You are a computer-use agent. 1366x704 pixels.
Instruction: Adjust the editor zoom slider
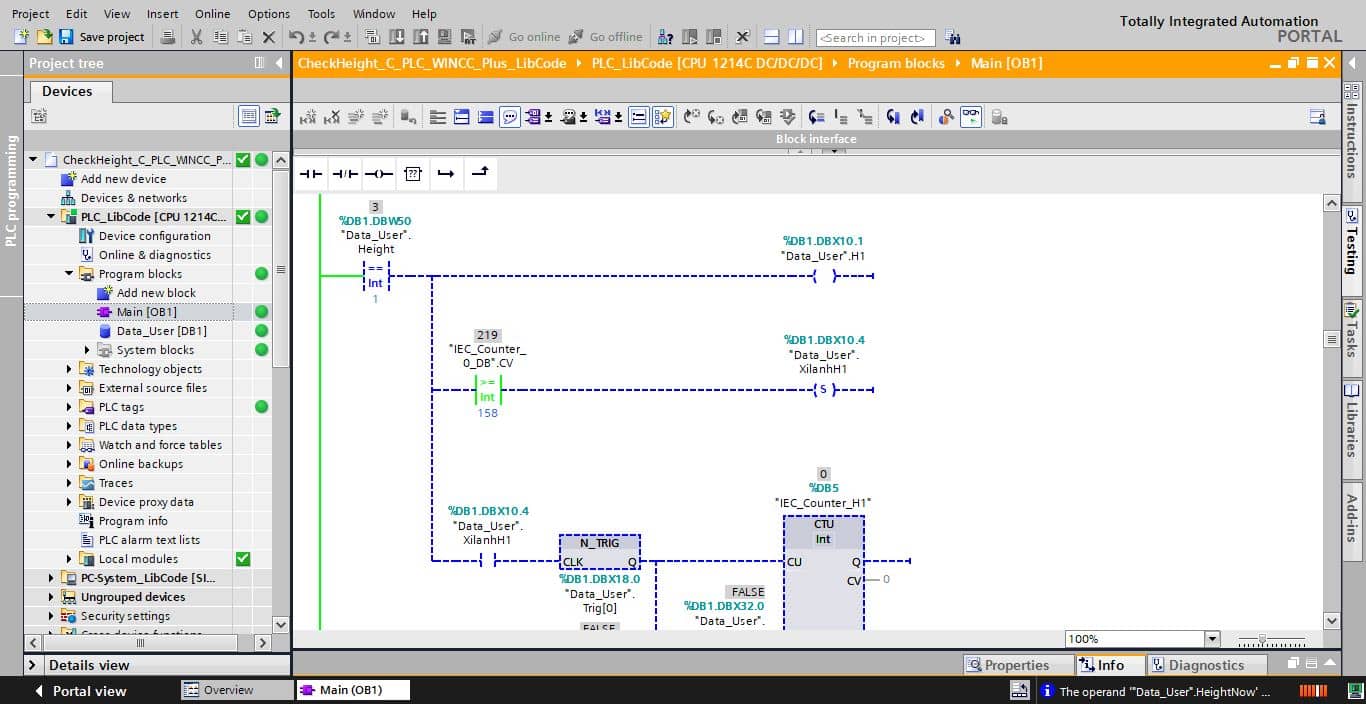(x=1263, y=639)
